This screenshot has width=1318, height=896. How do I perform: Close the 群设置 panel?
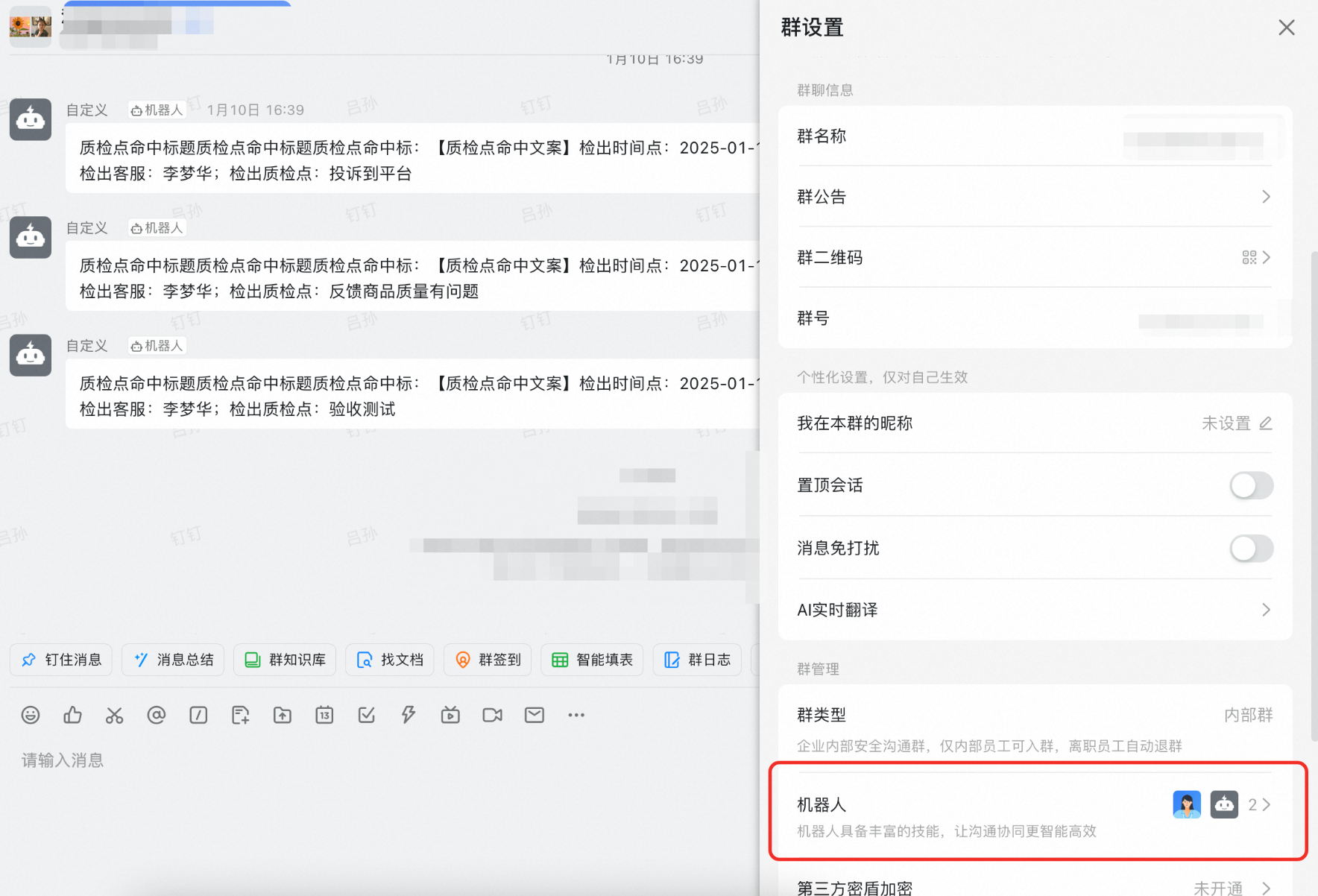[1287, 28]
